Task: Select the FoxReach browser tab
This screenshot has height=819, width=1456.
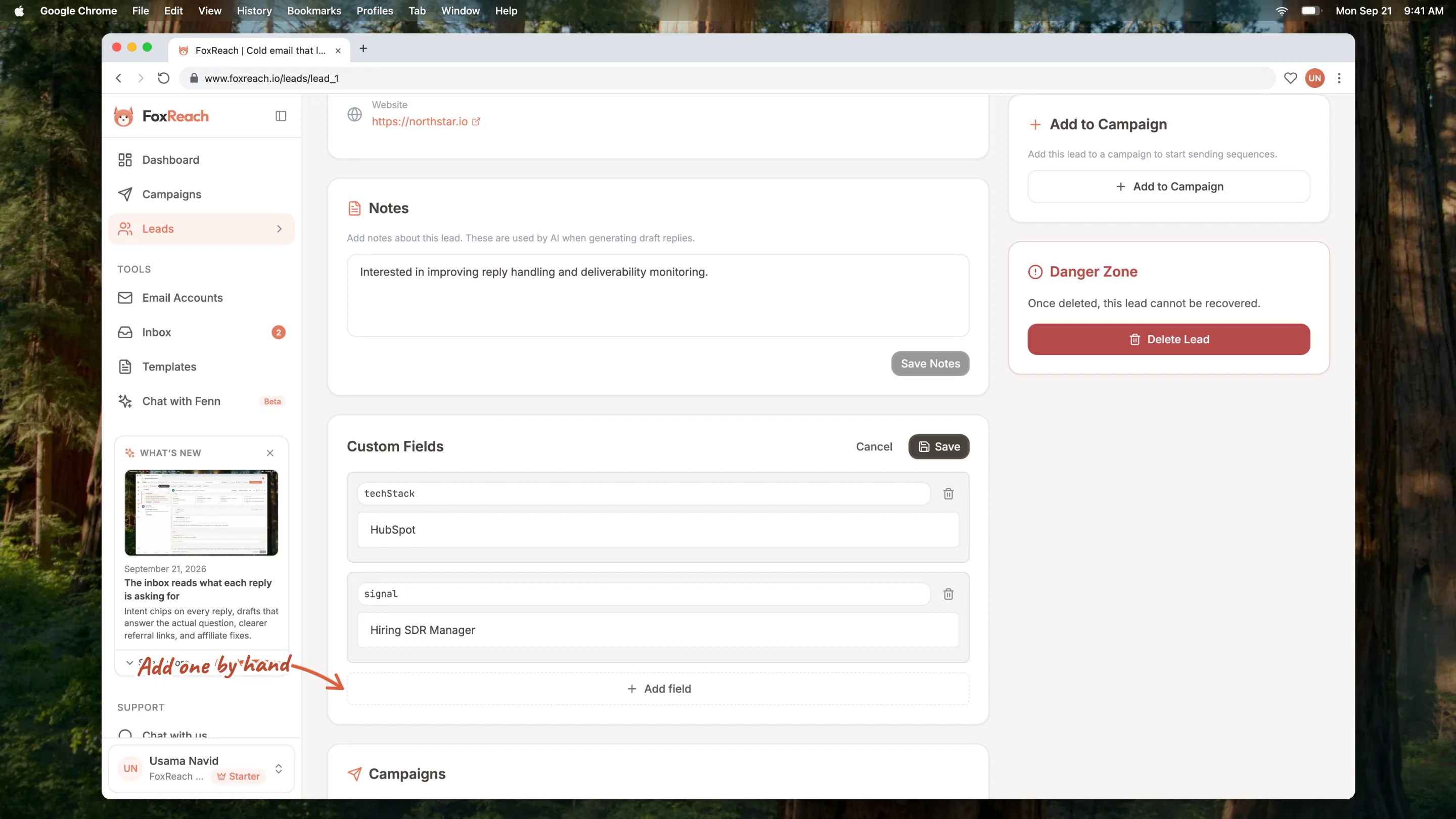Action: (x=259, y=51)
